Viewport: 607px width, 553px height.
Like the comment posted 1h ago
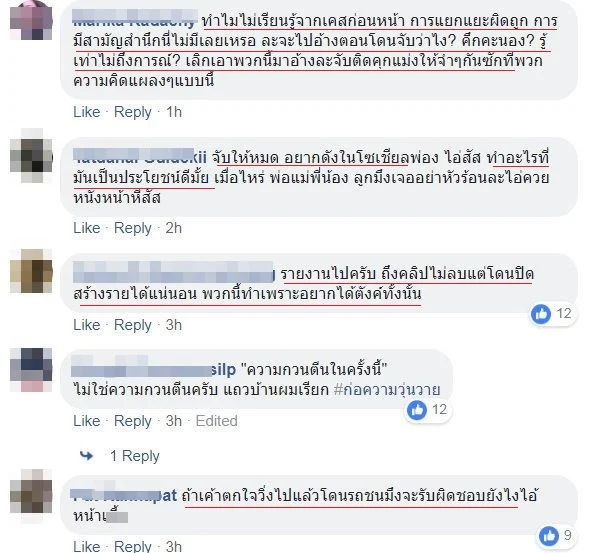point(87,112)
